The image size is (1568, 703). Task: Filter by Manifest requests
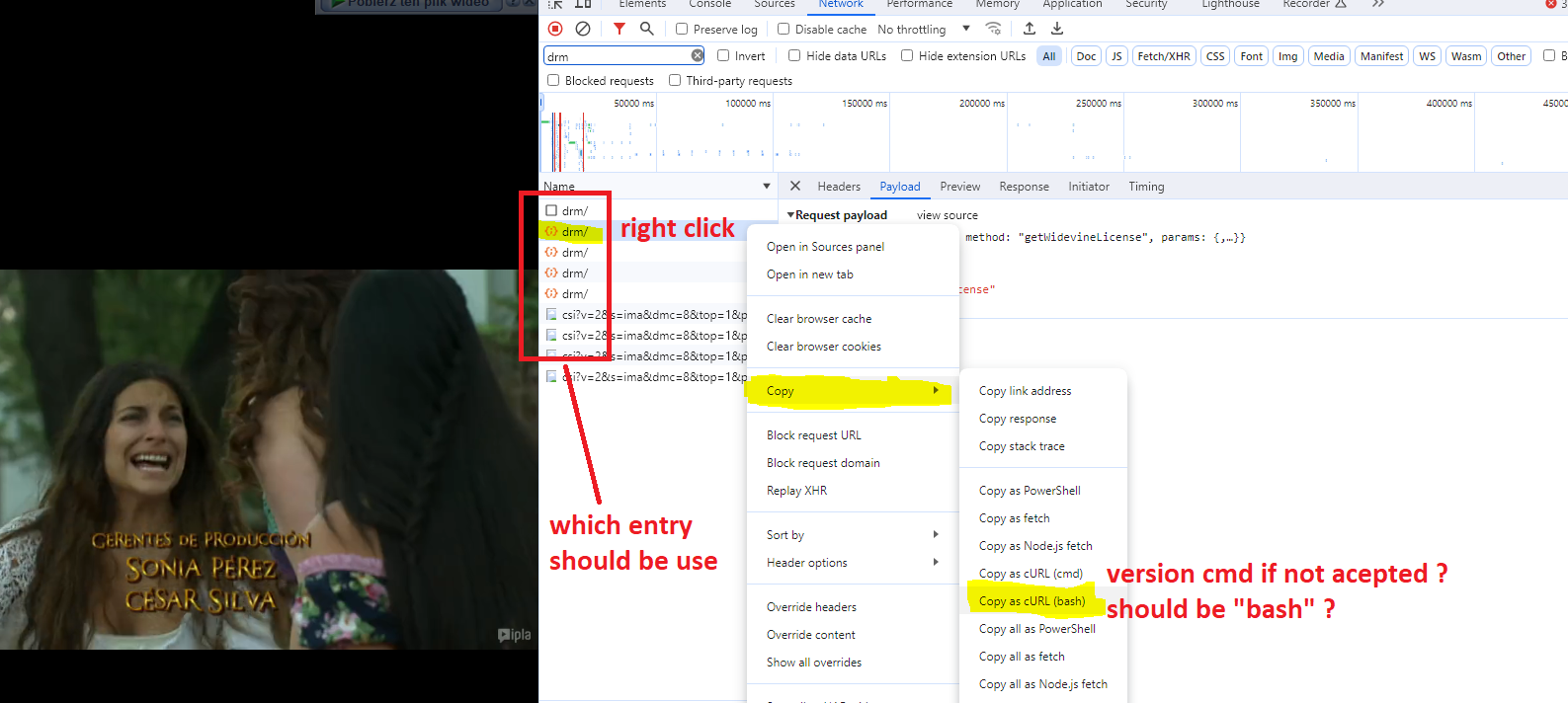[x=1381, y=56]
